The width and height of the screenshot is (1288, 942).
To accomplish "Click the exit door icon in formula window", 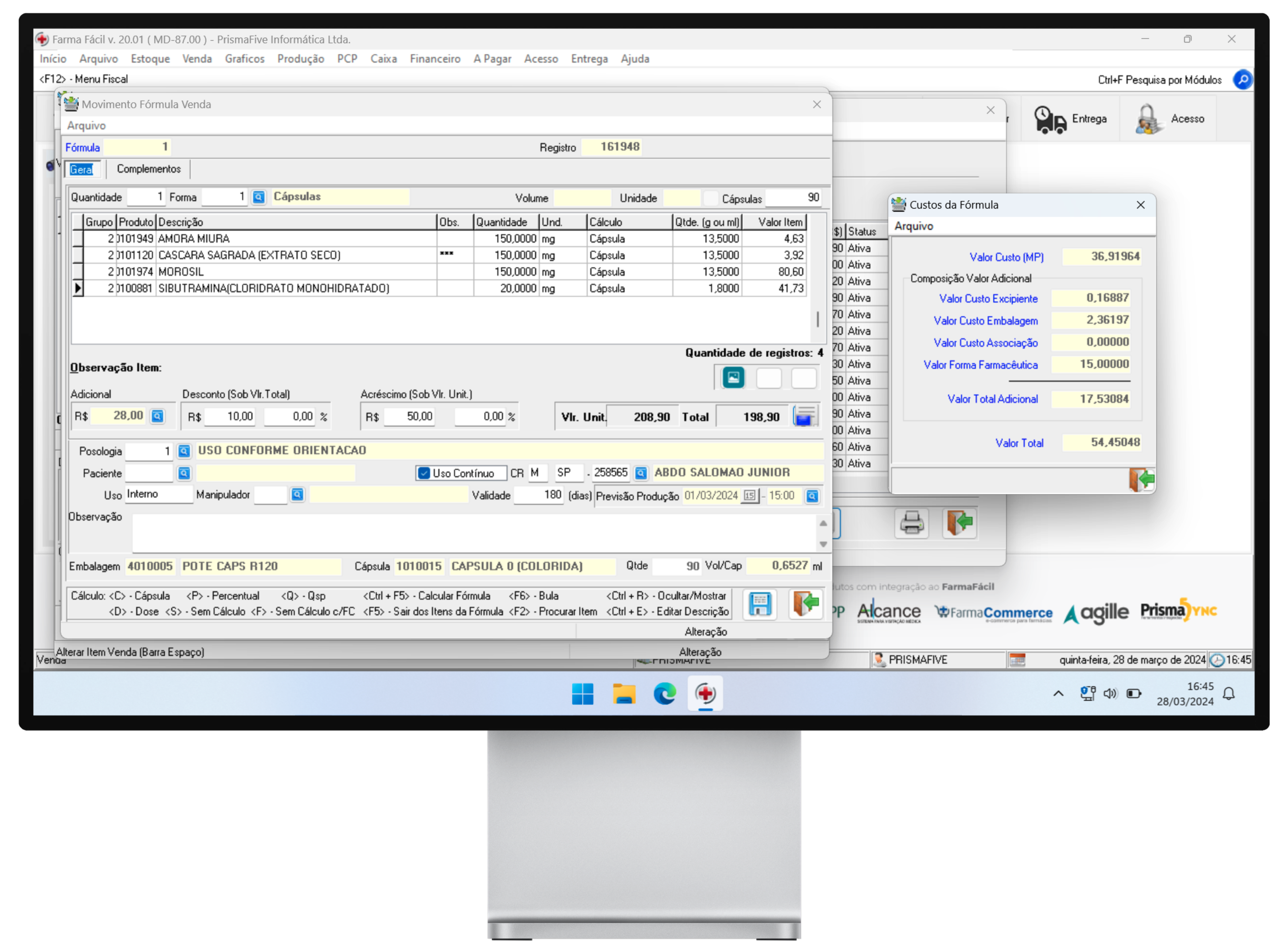I will tap(805, 604).
